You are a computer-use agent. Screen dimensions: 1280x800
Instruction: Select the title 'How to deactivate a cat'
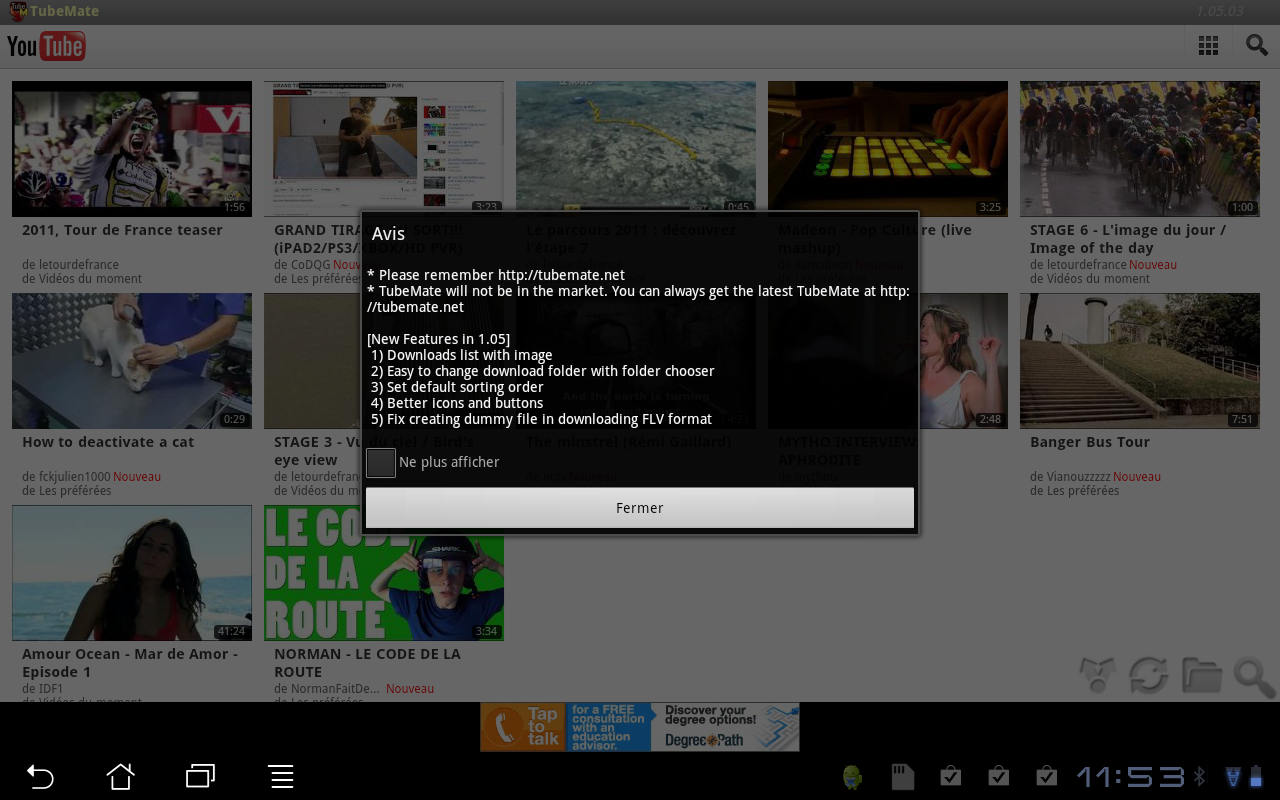pos(108,442)
